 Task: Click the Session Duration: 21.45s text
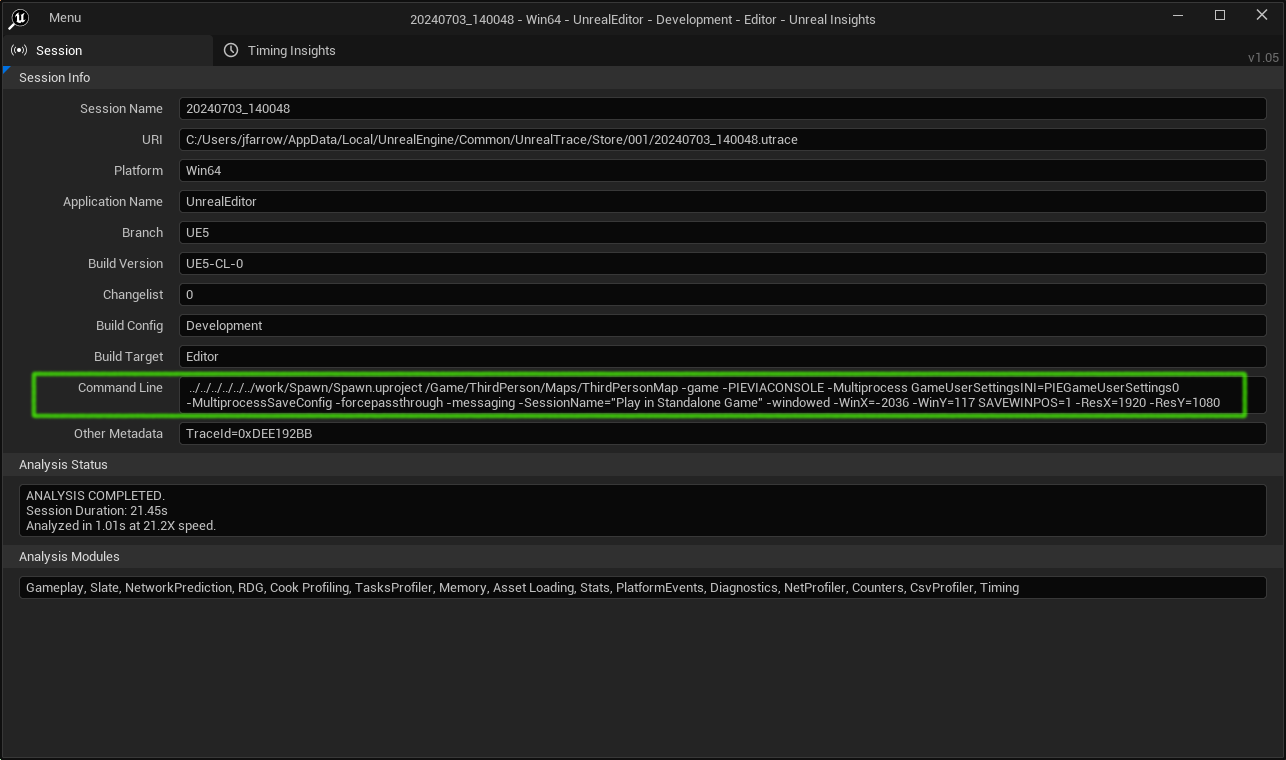tap(96, 511)
